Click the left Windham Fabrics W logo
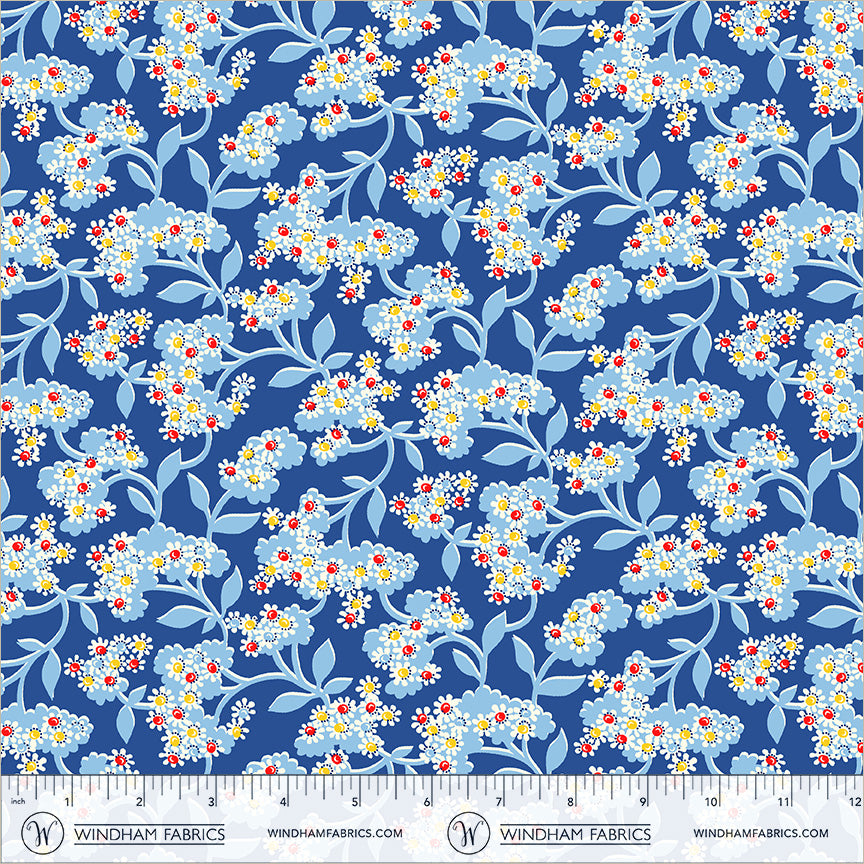This screenshot has height=864, width=864. coord(42,833)
